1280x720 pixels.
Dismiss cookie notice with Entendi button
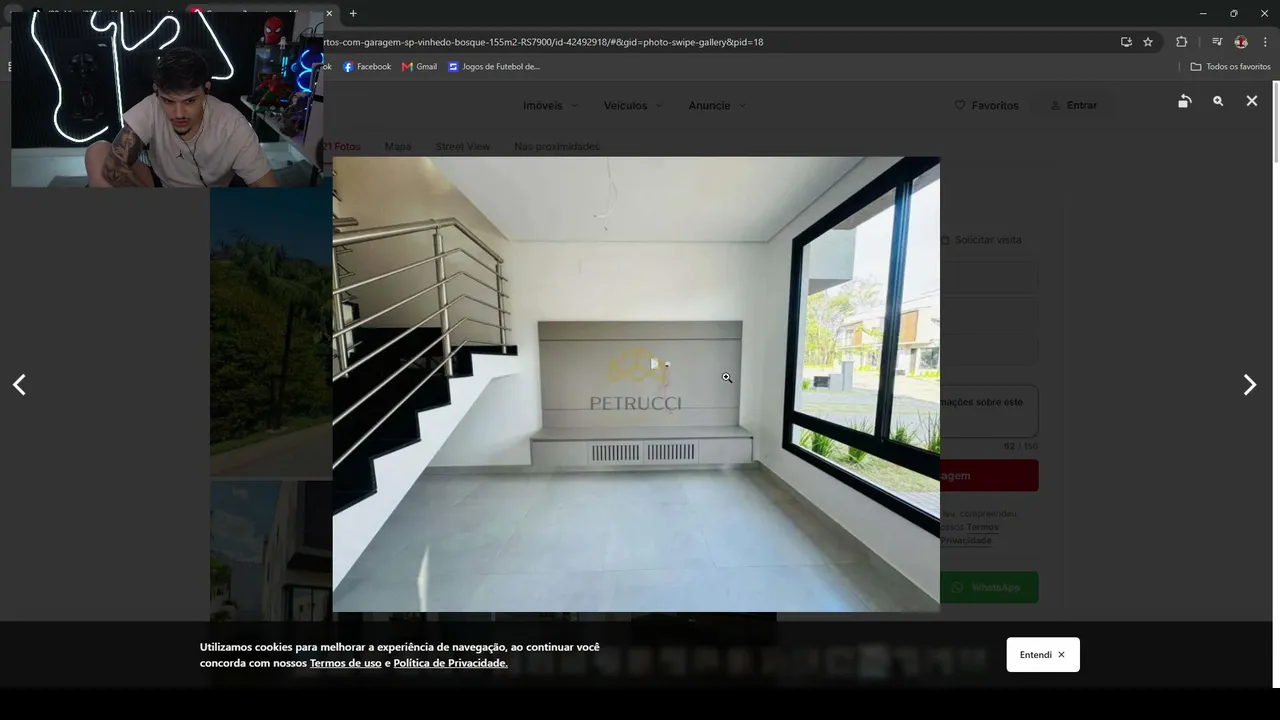tap(1043, 655)
